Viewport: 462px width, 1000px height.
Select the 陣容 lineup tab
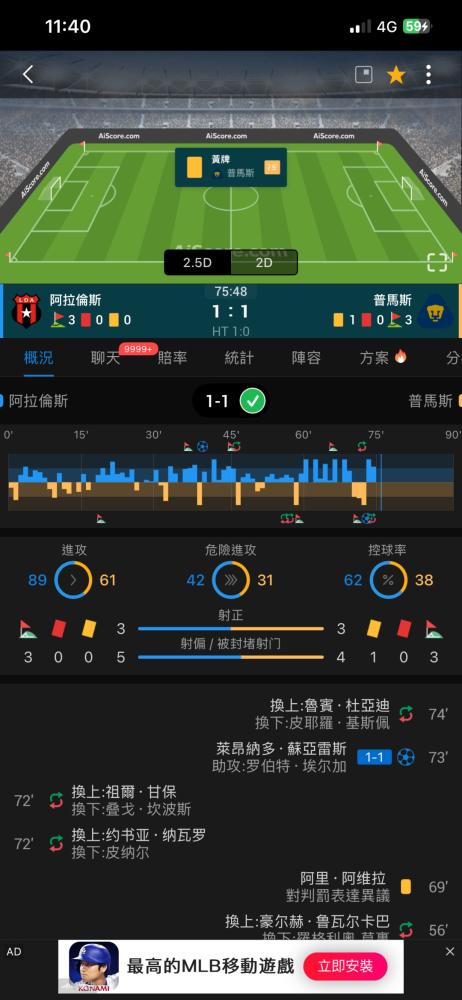(x=306, y=358)
